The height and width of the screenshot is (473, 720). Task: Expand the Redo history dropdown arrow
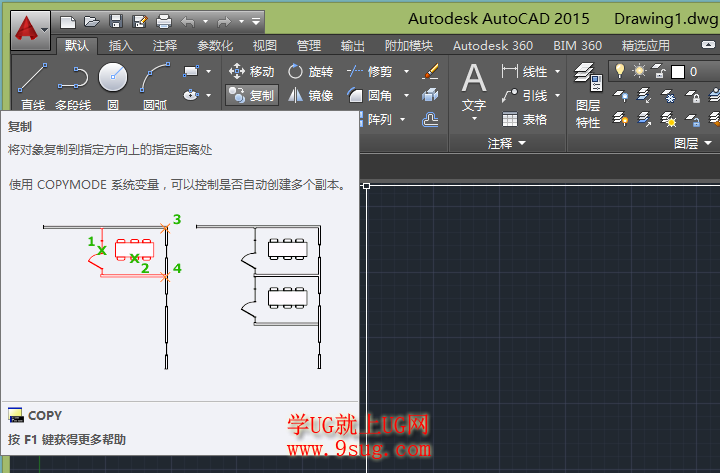tap(242, 22)
